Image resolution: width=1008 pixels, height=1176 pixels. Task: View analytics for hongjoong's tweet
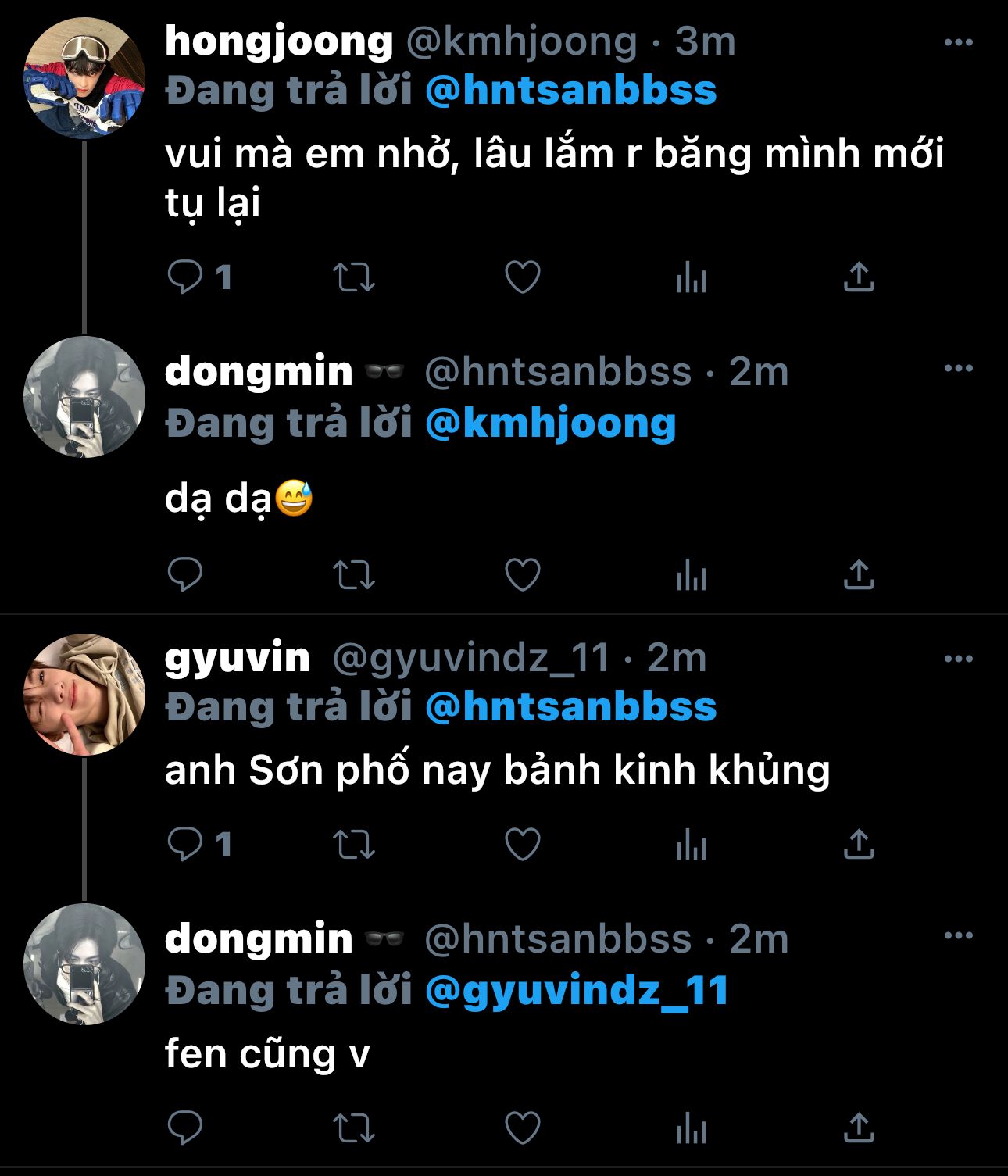(x=691, y=277)
